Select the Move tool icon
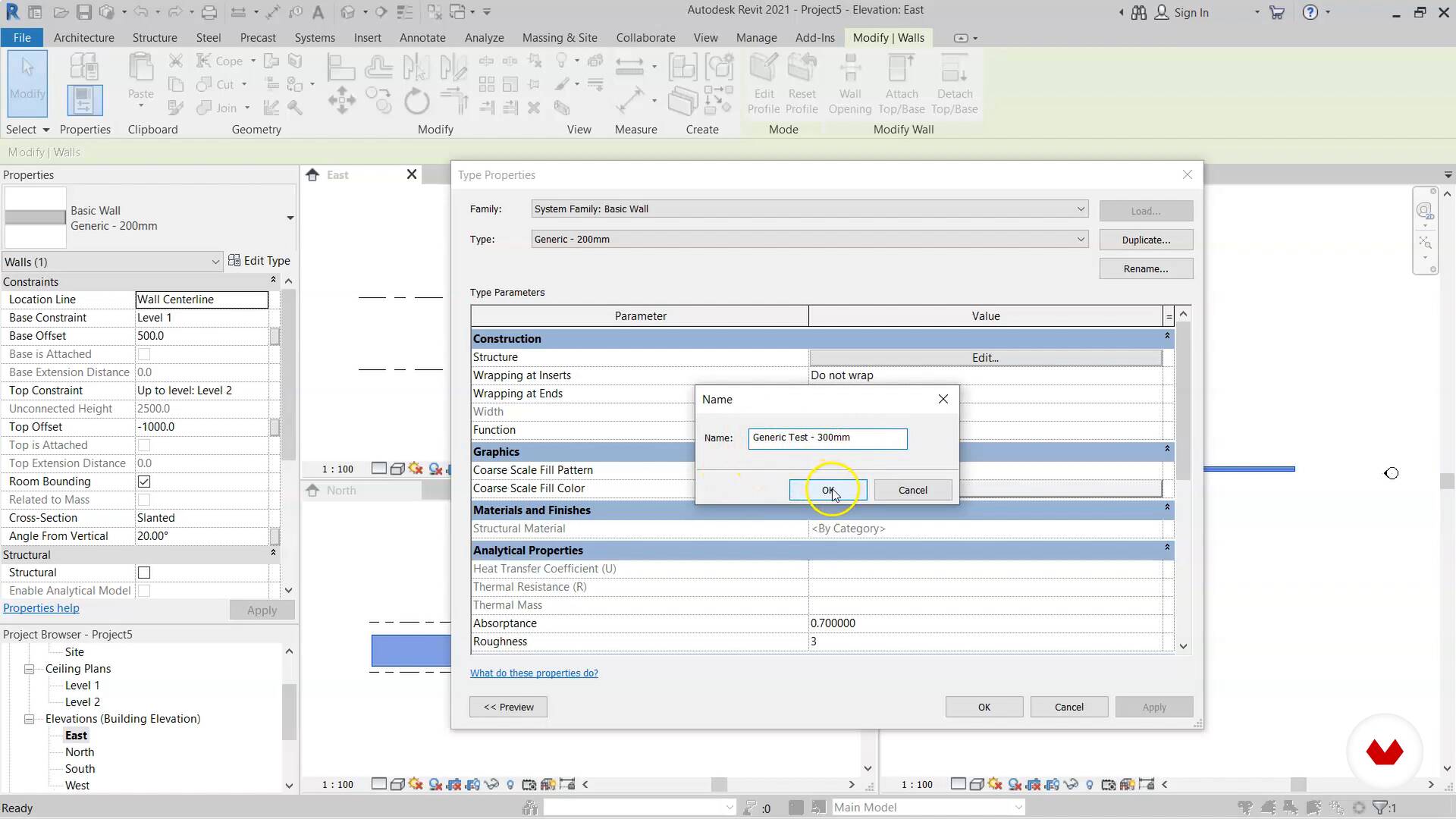The height and width of the screenshot is (819, 1456). coord(341,101)
